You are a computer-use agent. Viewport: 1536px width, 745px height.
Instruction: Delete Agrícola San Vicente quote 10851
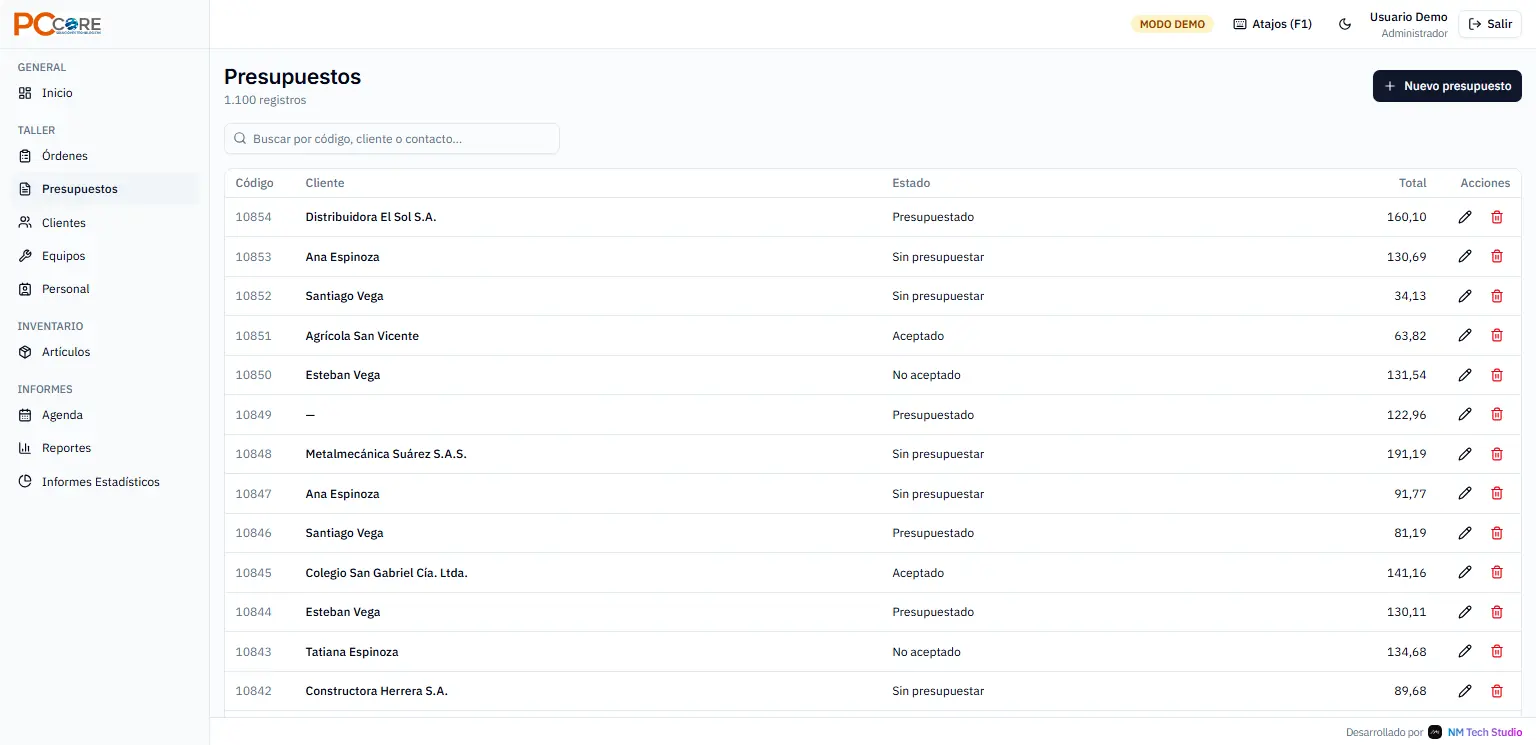(1497, 335)
